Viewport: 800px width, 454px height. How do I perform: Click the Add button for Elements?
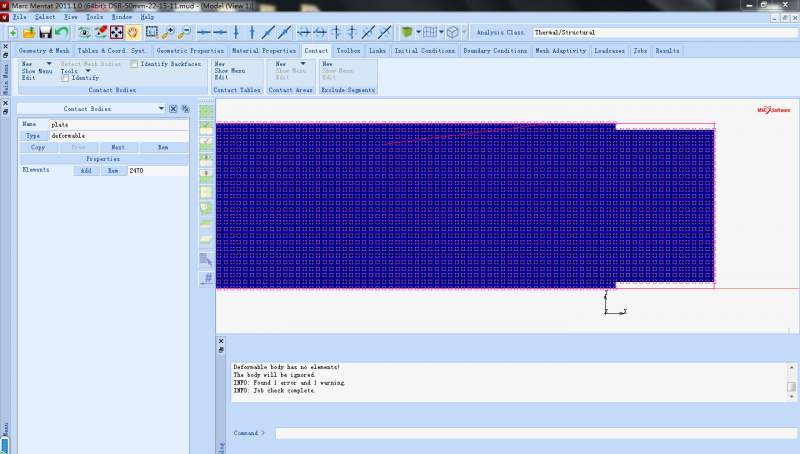86,171
